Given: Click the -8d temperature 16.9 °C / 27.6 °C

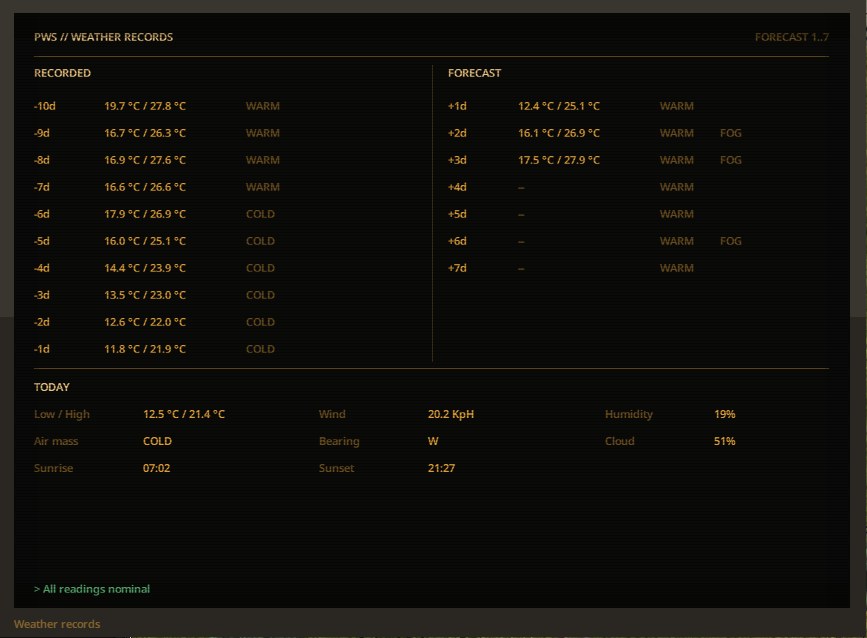Looking at the screenshot, I should [145, 160].
